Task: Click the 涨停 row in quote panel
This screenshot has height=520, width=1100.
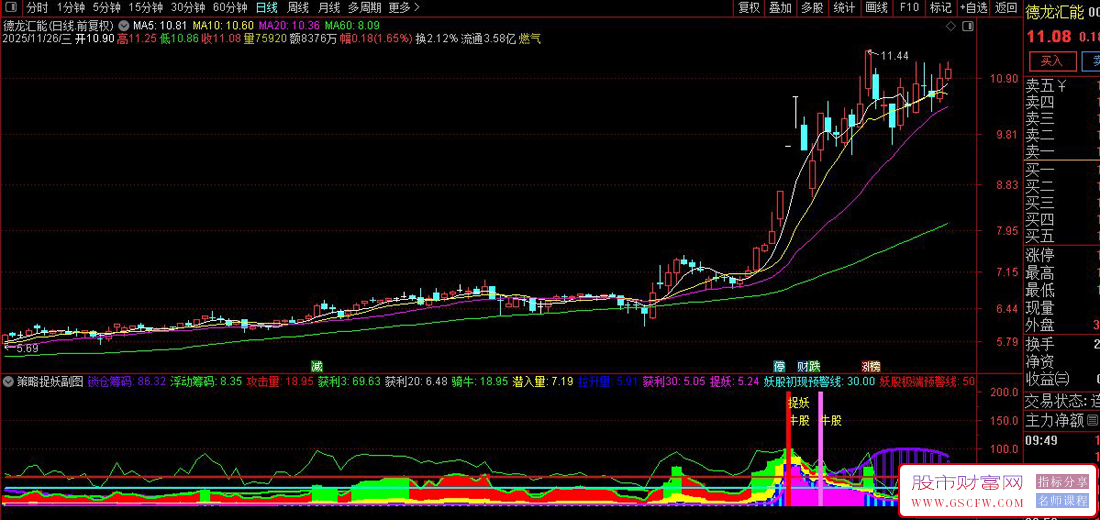Action: [1061, 255]
